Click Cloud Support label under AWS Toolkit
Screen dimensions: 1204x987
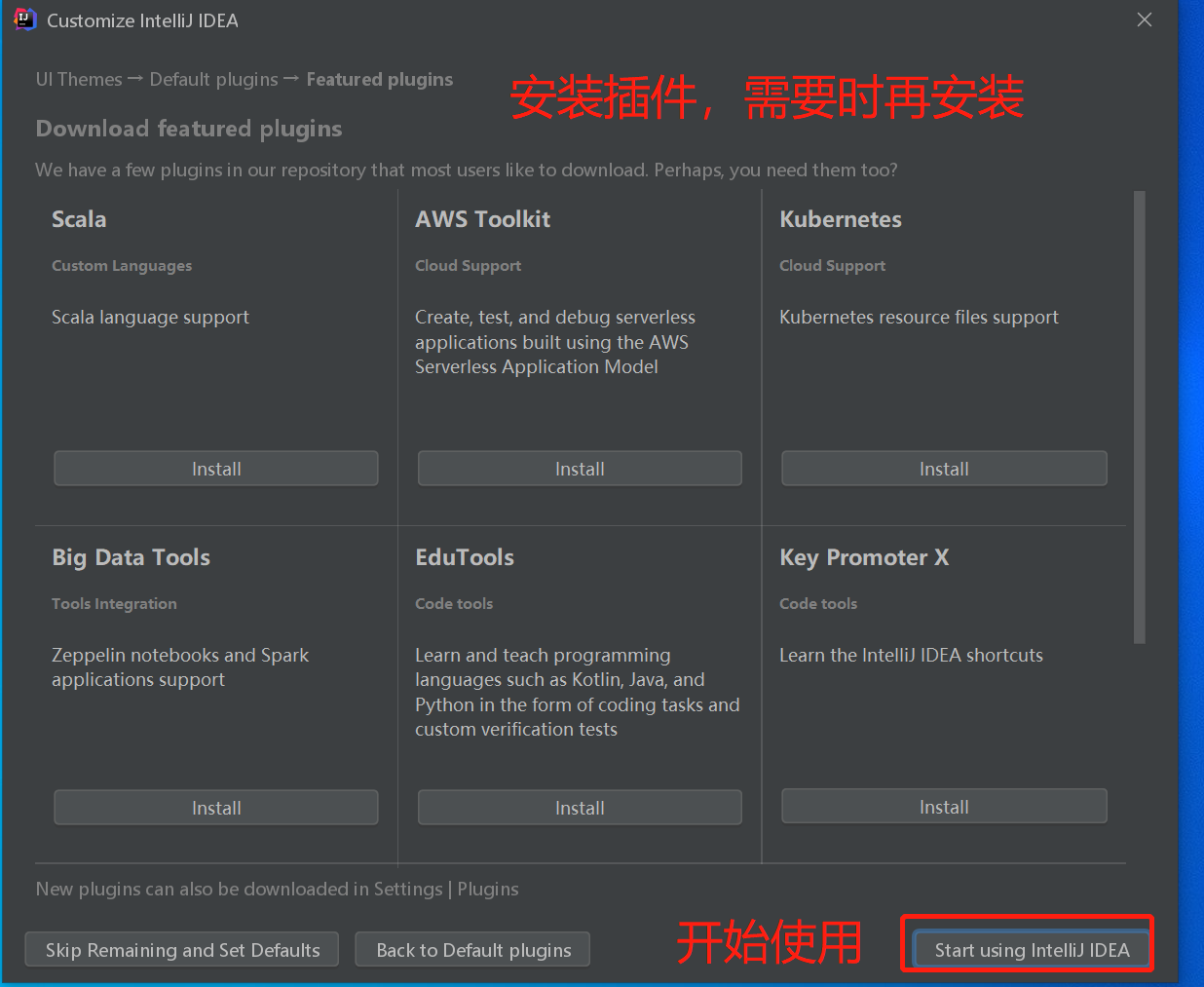(x=468, y=266)
